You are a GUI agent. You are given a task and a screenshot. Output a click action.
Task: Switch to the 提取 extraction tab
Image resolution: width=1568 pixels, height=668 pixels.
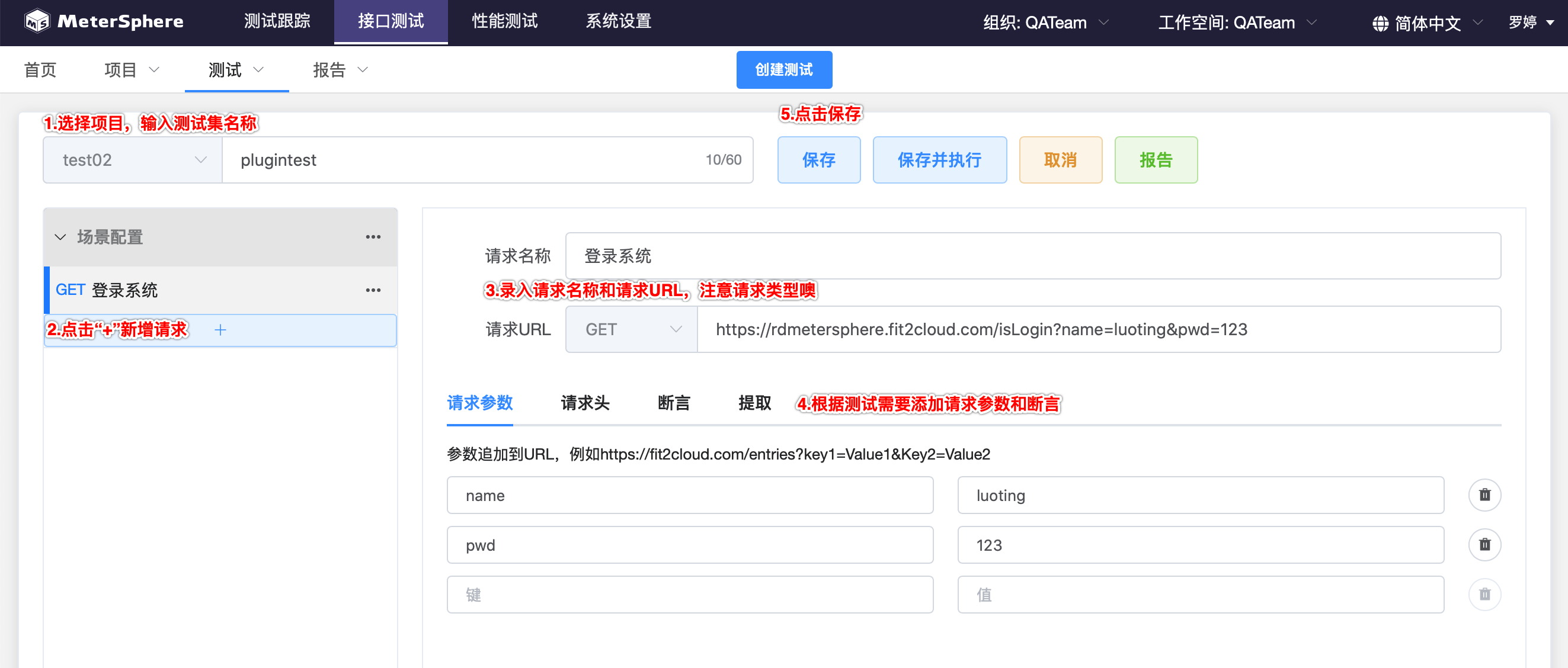click(755, 403)
